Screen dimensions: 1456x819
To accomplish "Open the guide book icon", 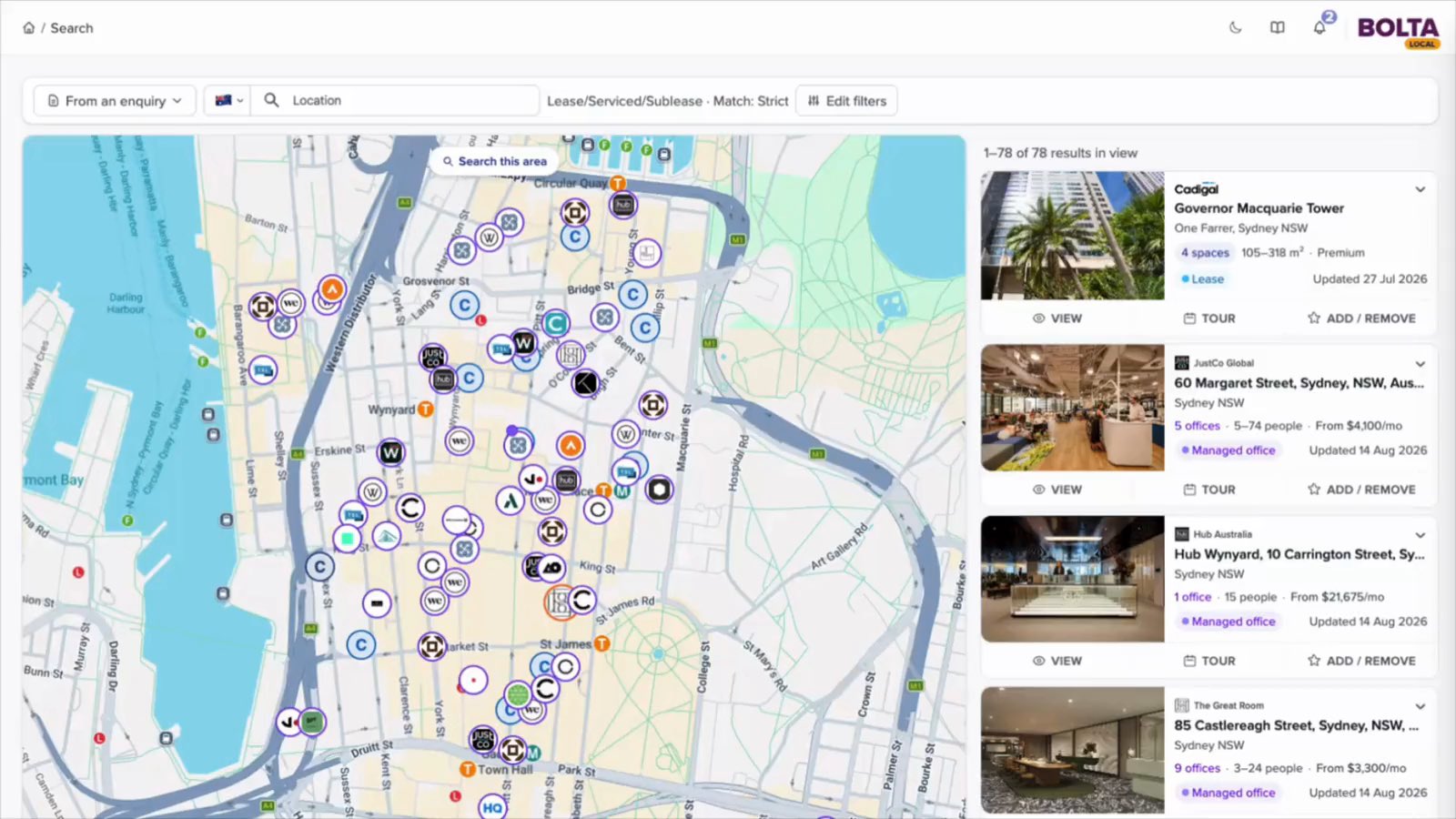I will (x=1278, y=27).
